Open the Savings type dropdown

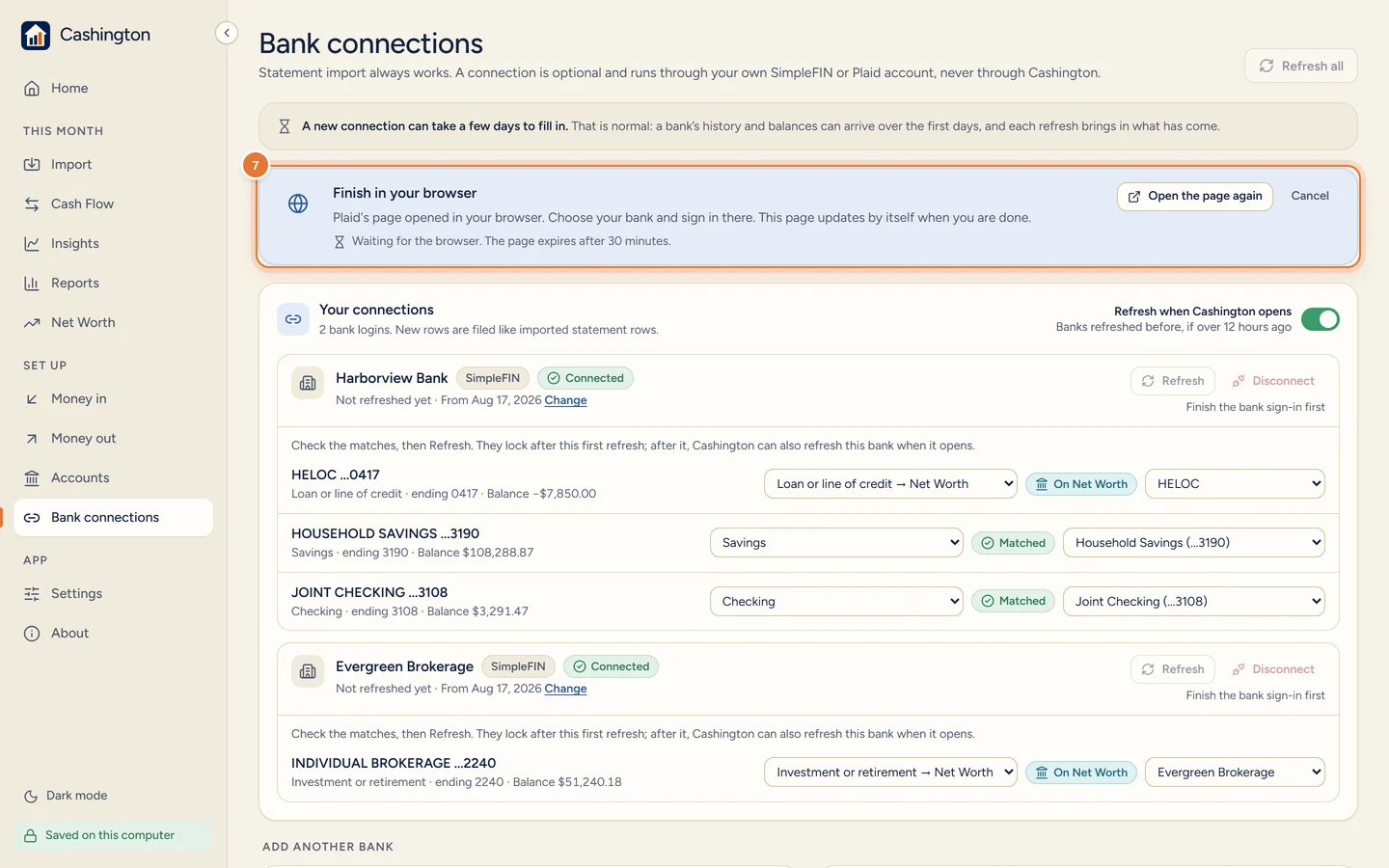(836, 543)
